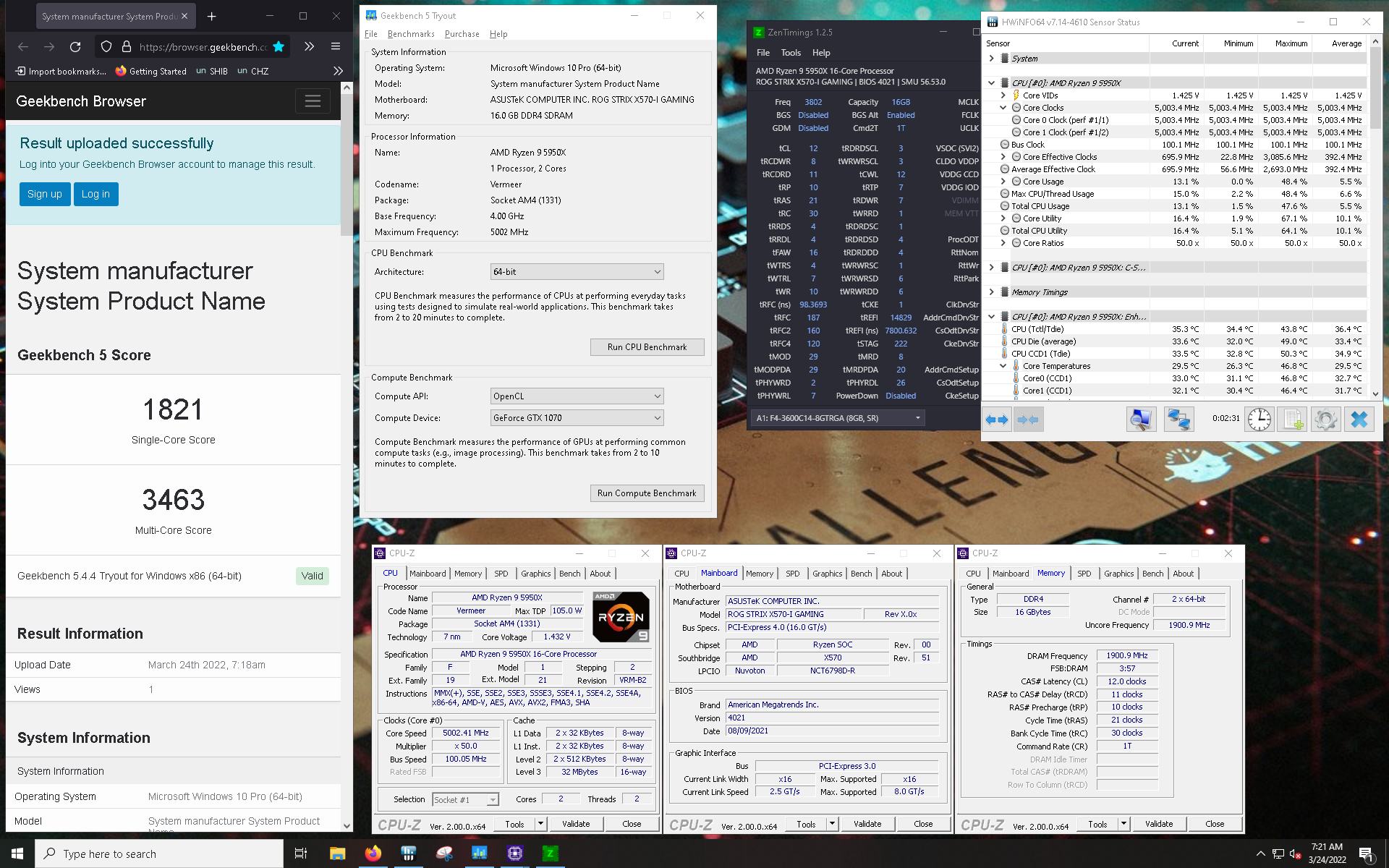Open SPD tab in CPU-Z motherboard window
The image size is (1389, 868).
click(793, 574)
